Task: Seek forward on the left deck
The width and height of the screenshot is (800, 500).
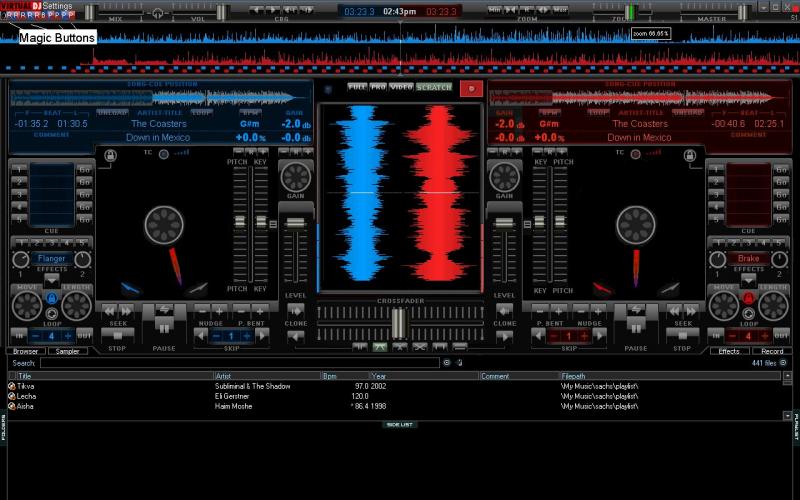Action: pos(126,310)
